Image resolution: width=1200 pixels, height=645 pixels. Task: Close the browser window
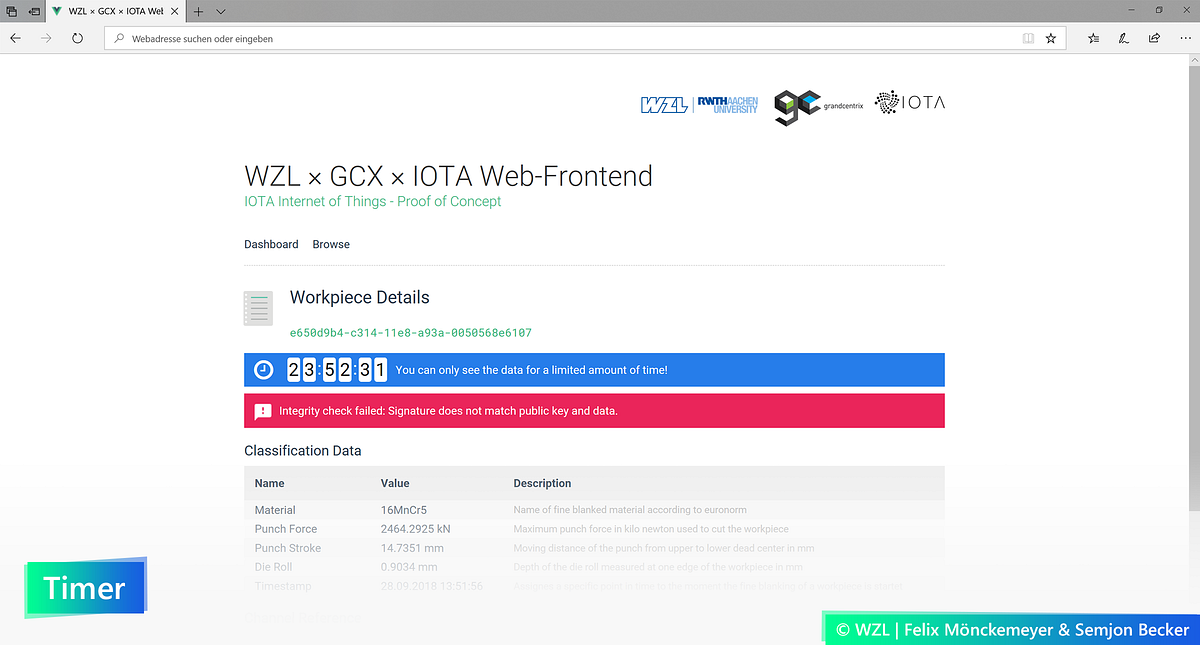(1186, 11)
